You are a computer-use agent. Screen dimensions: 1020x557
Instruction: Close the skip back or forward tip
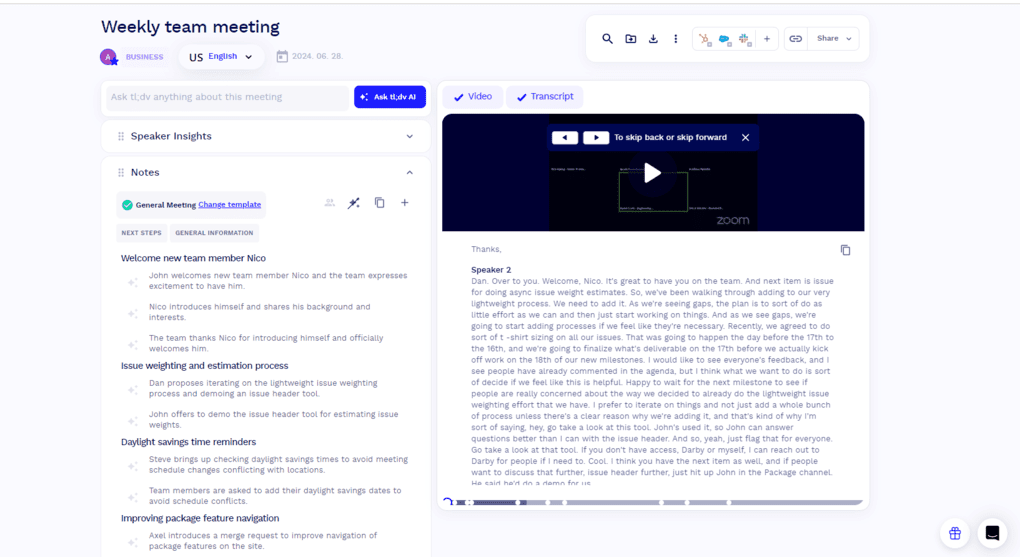tap(745, 138)
